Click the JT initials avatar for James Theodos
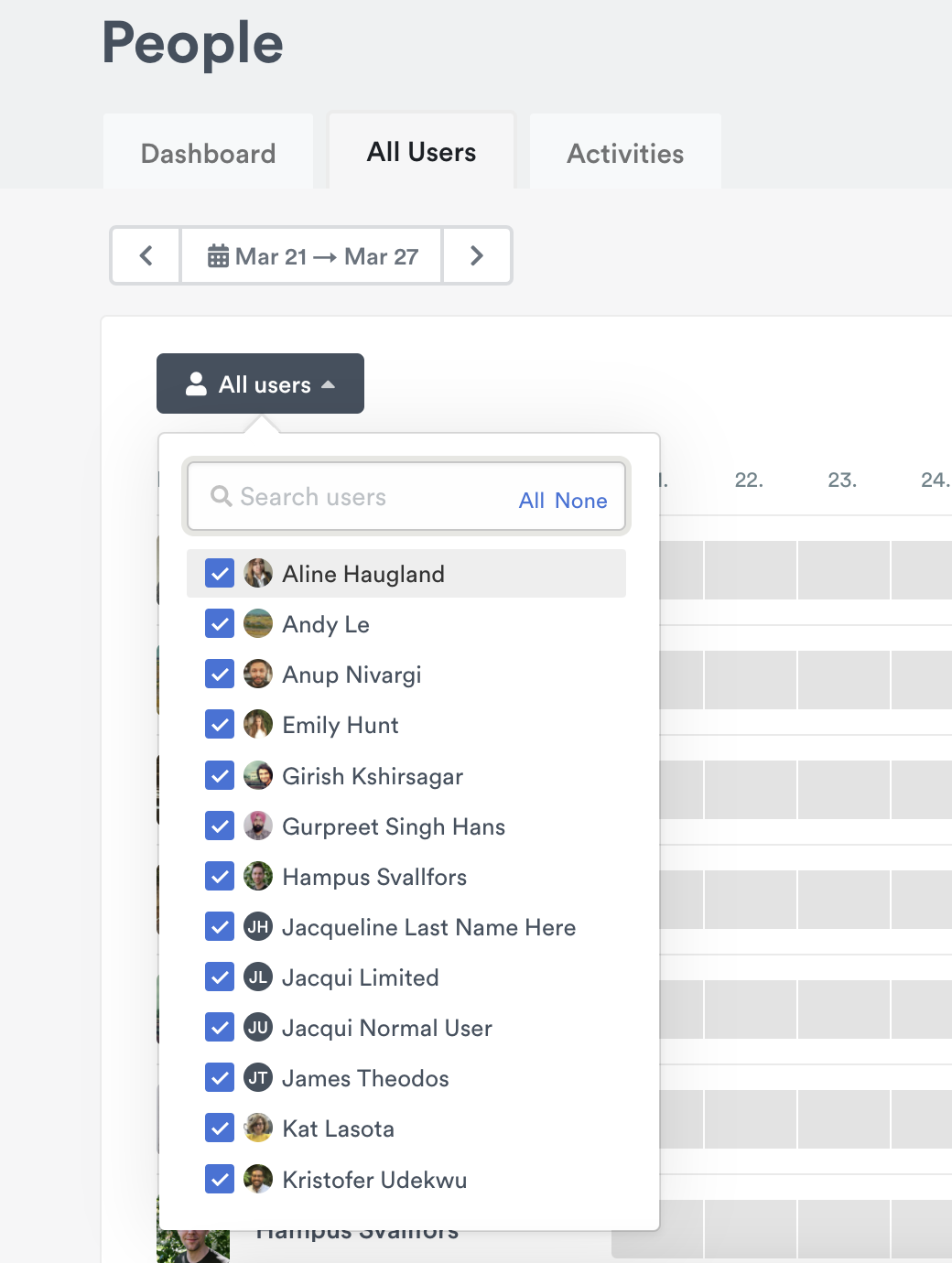The image size is (952, 1263). [258, 1078]
